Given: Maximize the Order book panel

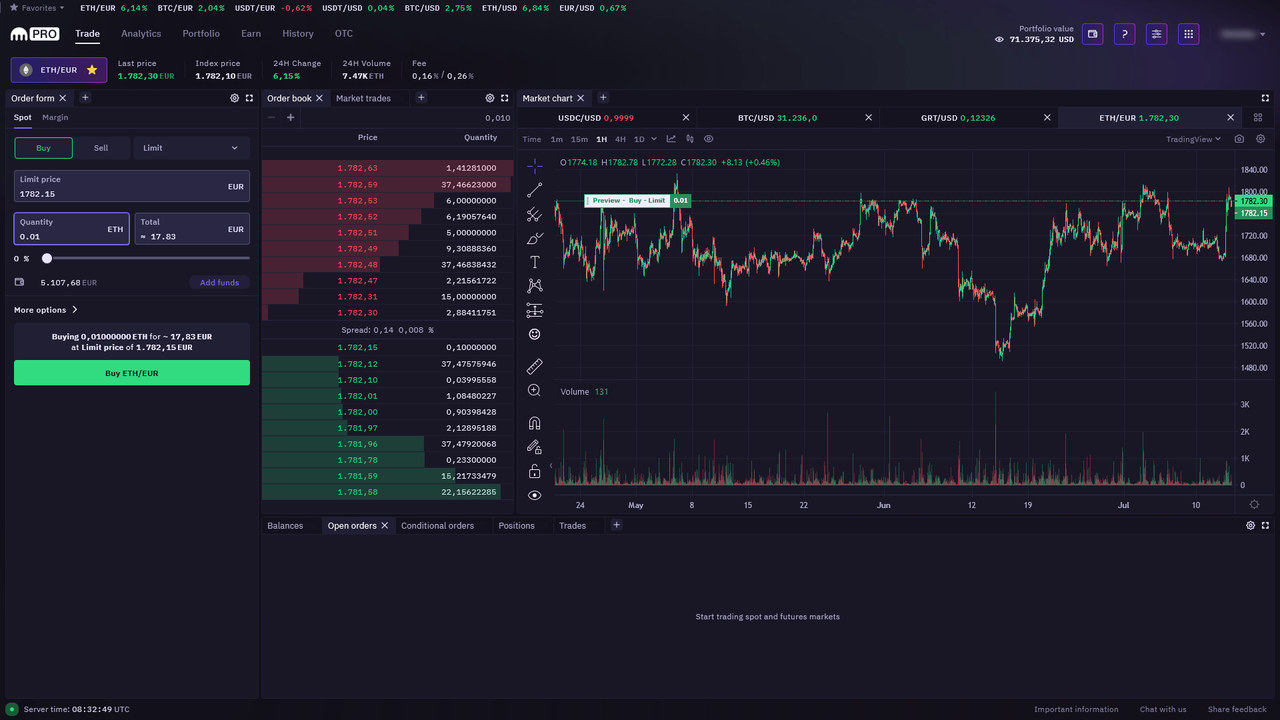Looking at the screenshot, I should pos(505,98).
